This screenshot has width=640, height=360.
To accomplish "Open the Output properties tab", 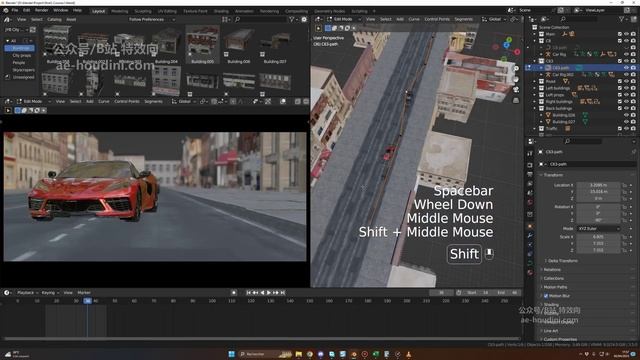I will pyautogui.click(x=530, y=175).
